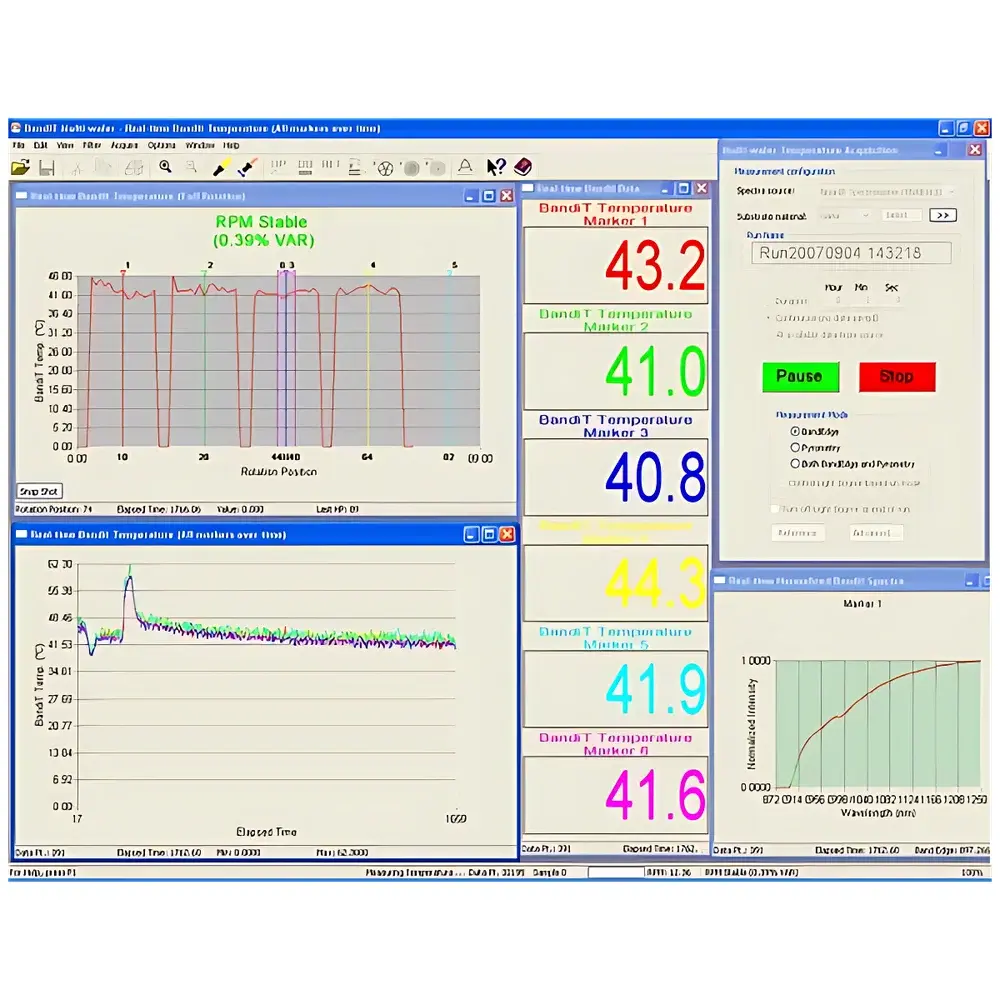Open the Edit menu
Viewport: 1000px width, 1000px height.
tap(41, 145)
